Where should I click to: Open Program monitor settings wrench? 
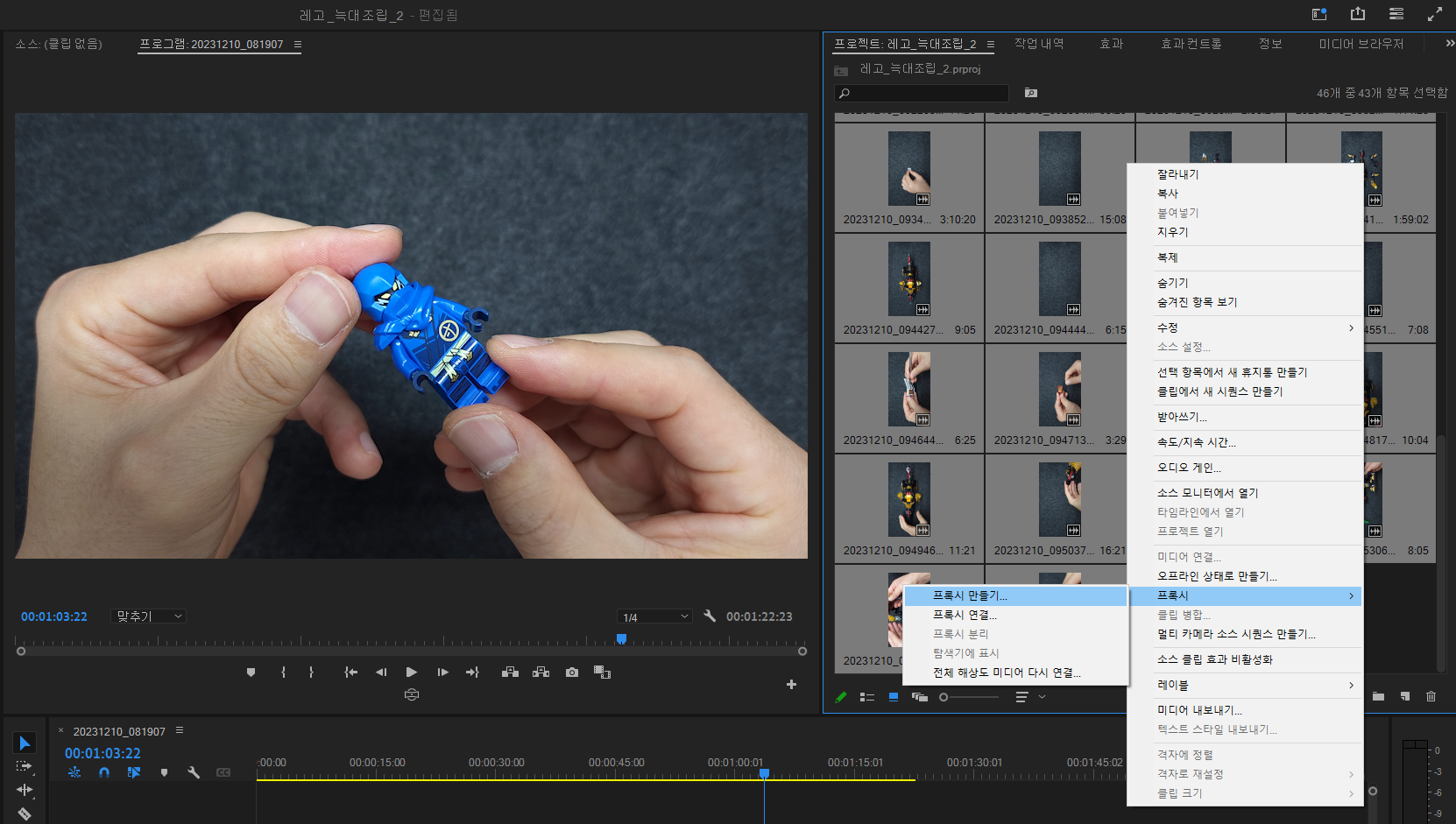coord(710,616)
